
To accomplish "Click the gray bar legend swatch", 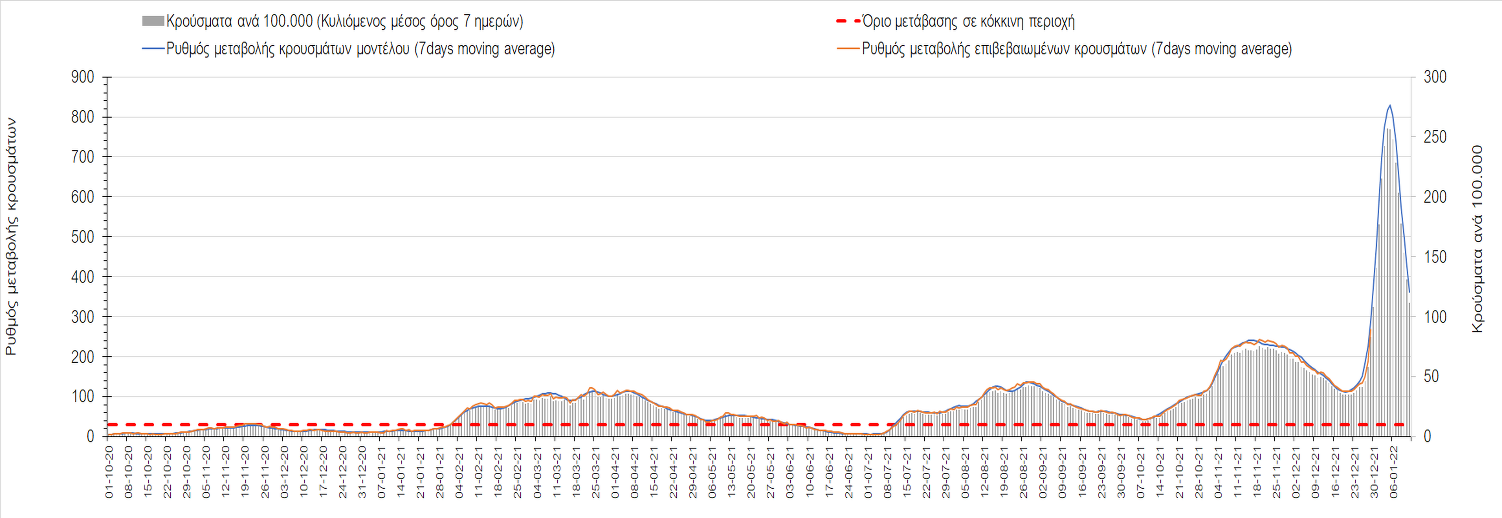I will pyautogui.click(x=153, y=21).
